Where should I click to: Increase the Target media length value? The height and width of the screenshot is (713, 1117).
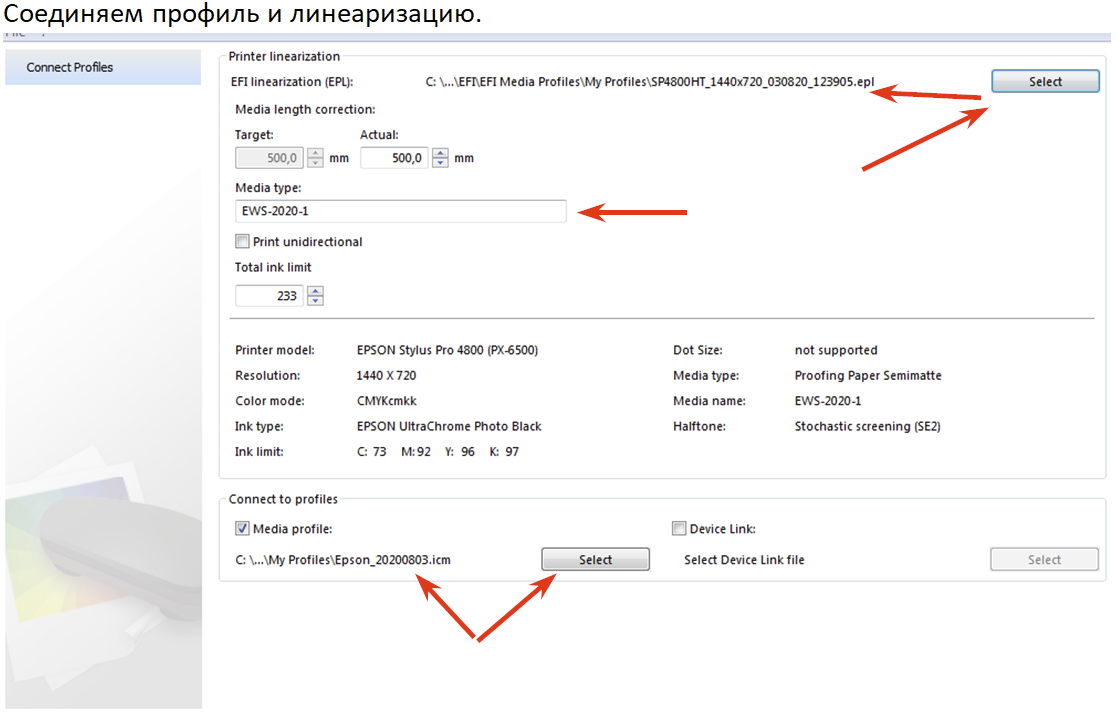(x=315, y=152)
